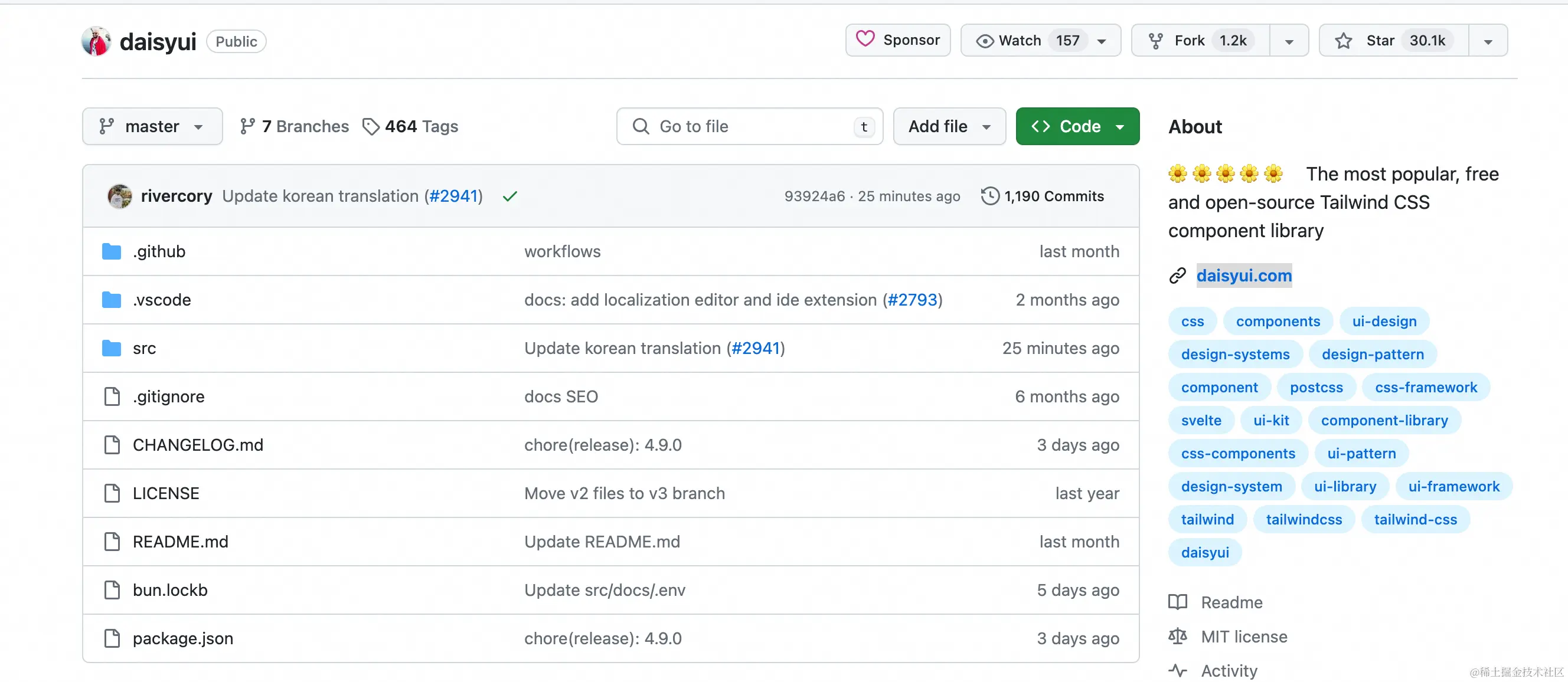Open the 7 Branches link
The width and height of the screenshot is (1568, 682).
tap(295, 126)
